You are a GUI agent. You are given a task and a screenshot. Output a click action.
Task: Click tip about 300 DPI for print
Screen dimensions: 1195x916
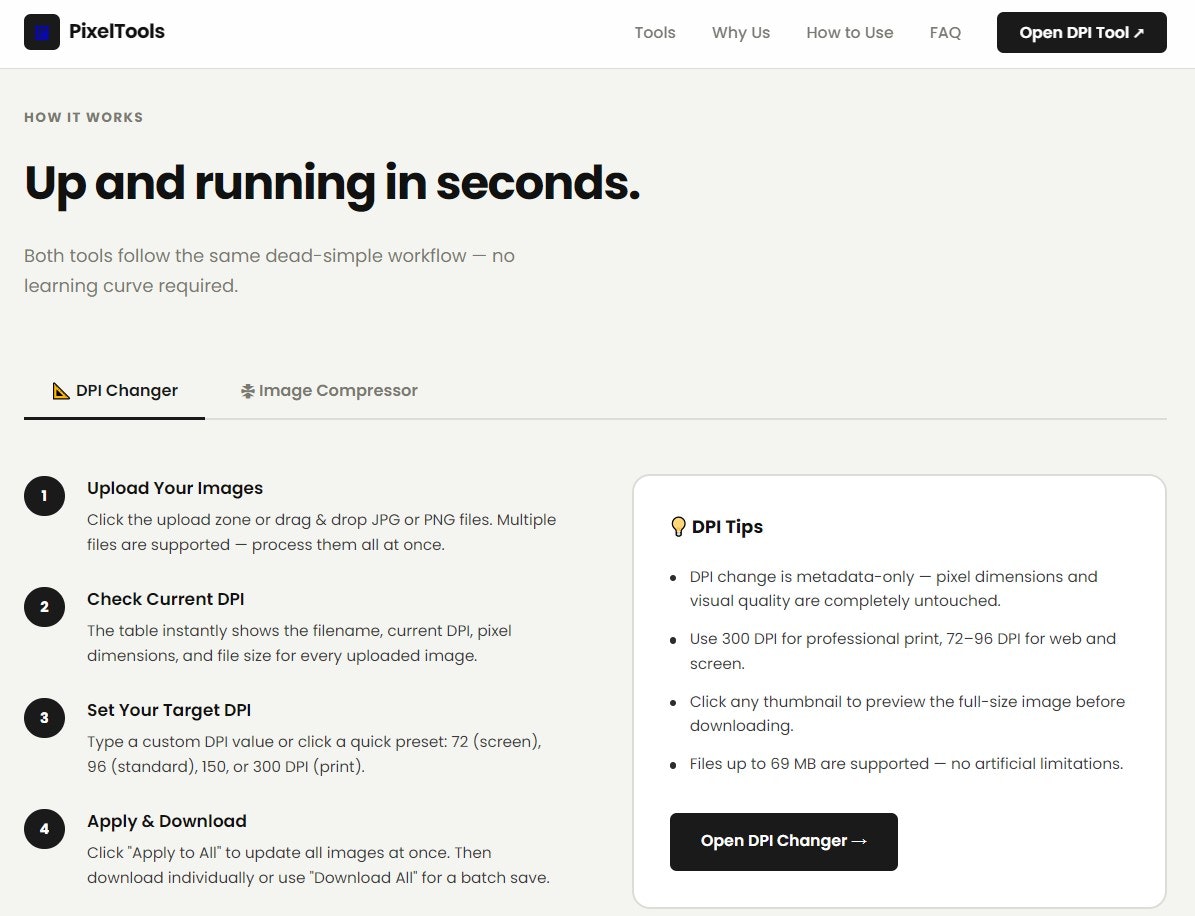point(902,651)
